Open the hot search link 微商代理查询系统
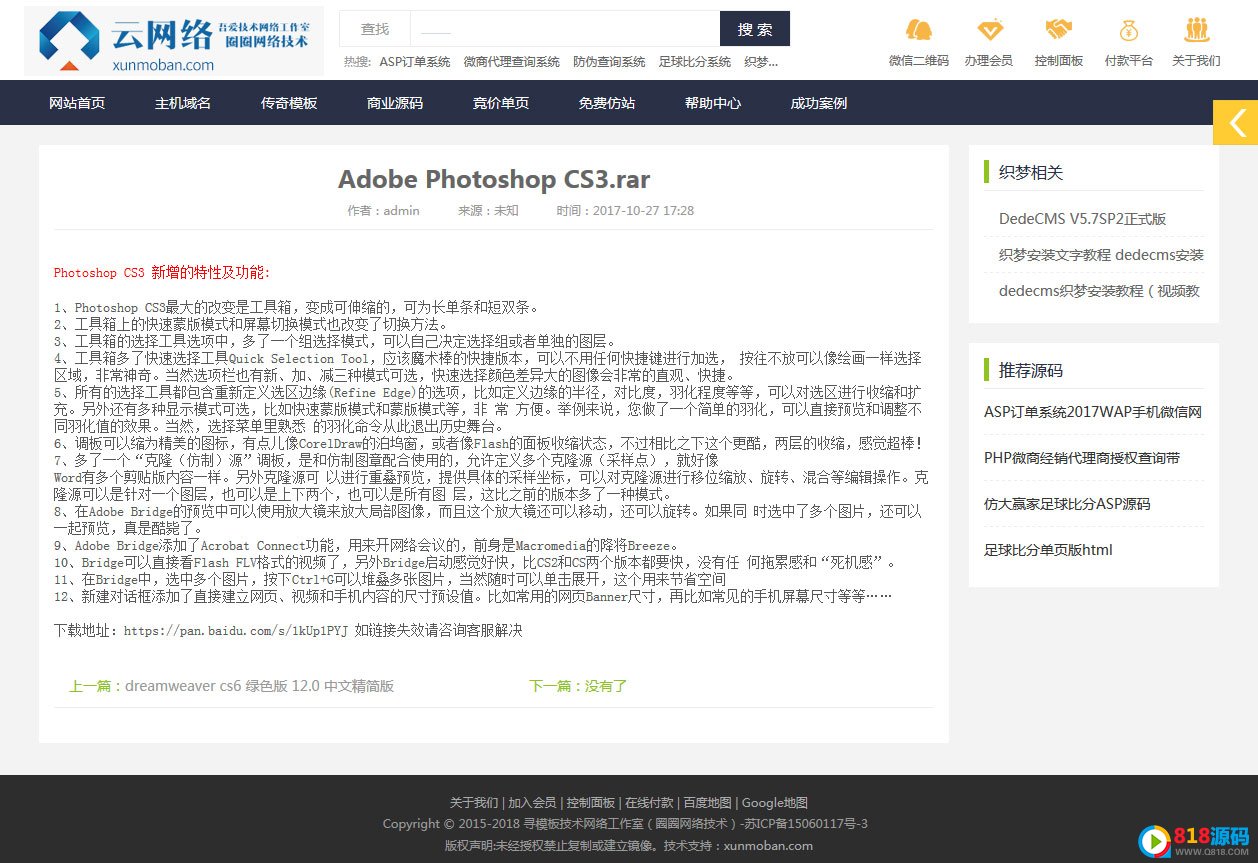 (512, 62)
